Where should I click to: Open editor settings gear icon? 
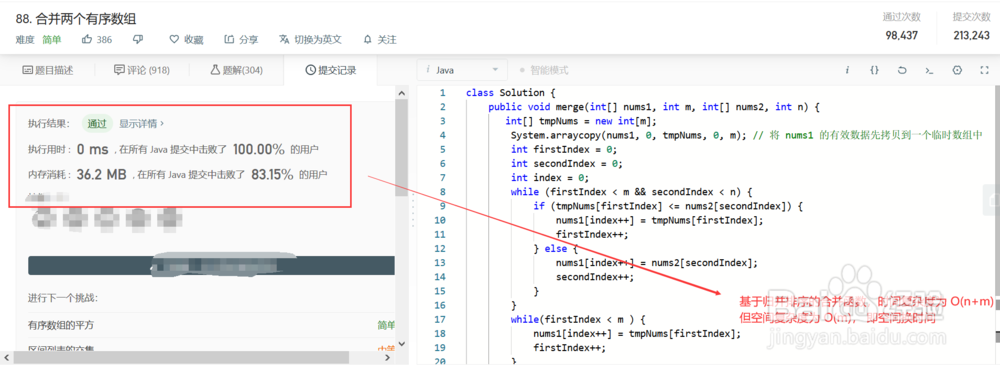pyautogui.click(x=957, y=70)
